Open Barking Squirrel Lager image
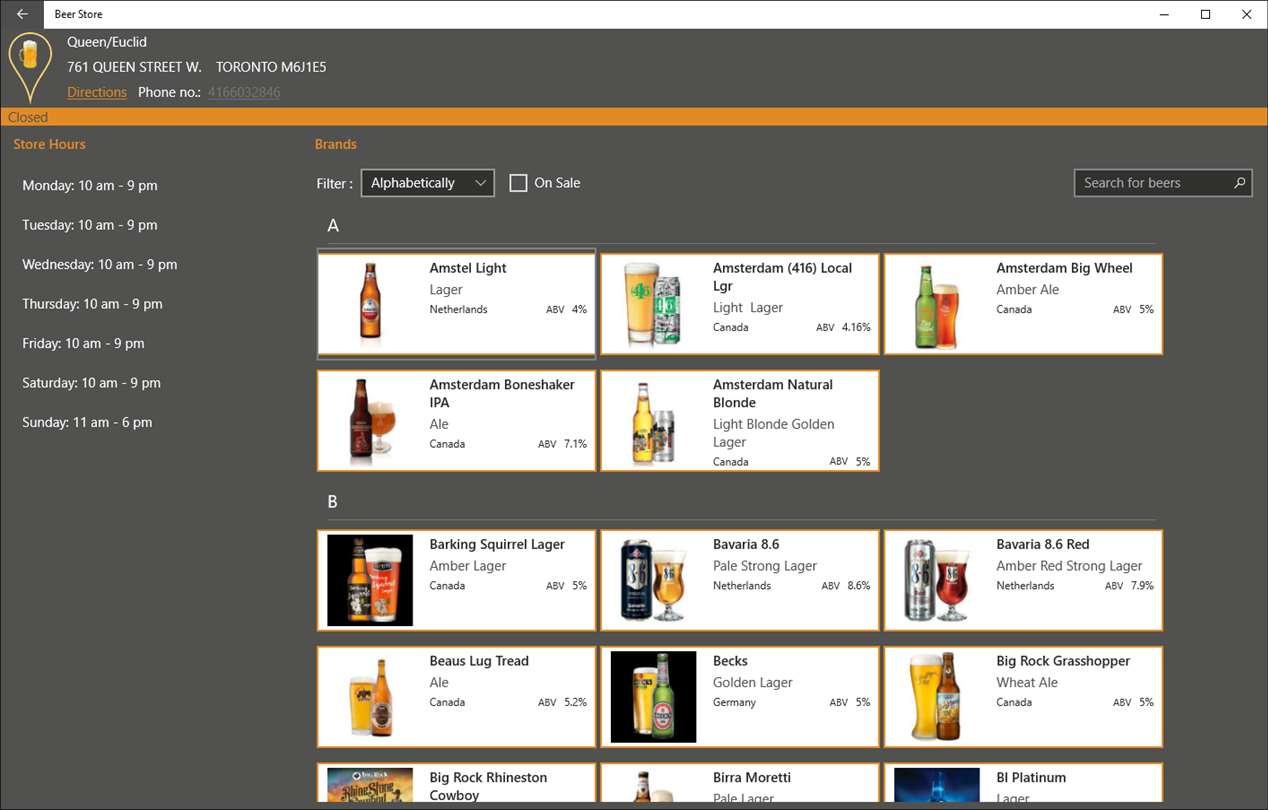The image size is (1268, 810). tap(370, 581)
